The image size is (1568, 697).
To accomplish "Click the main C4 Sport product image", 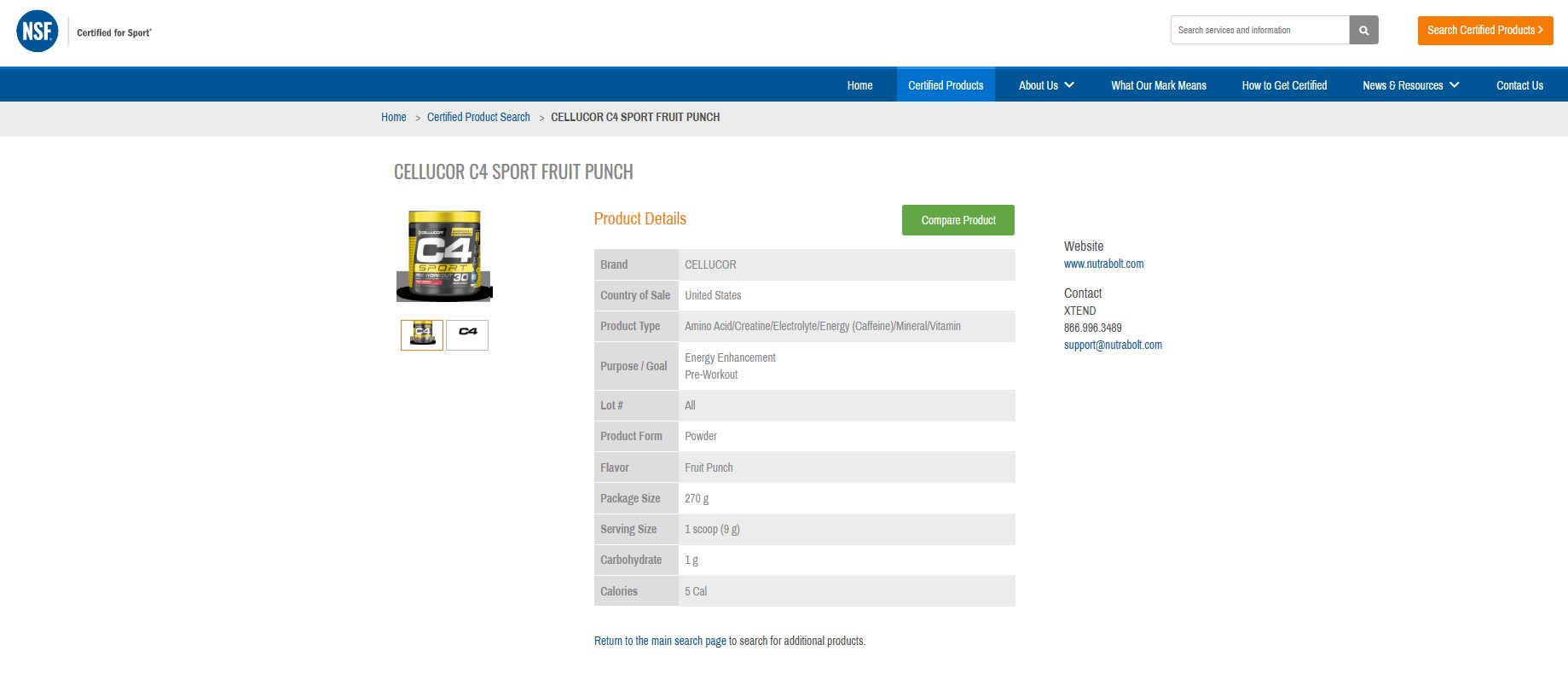I will click(444, 256).
